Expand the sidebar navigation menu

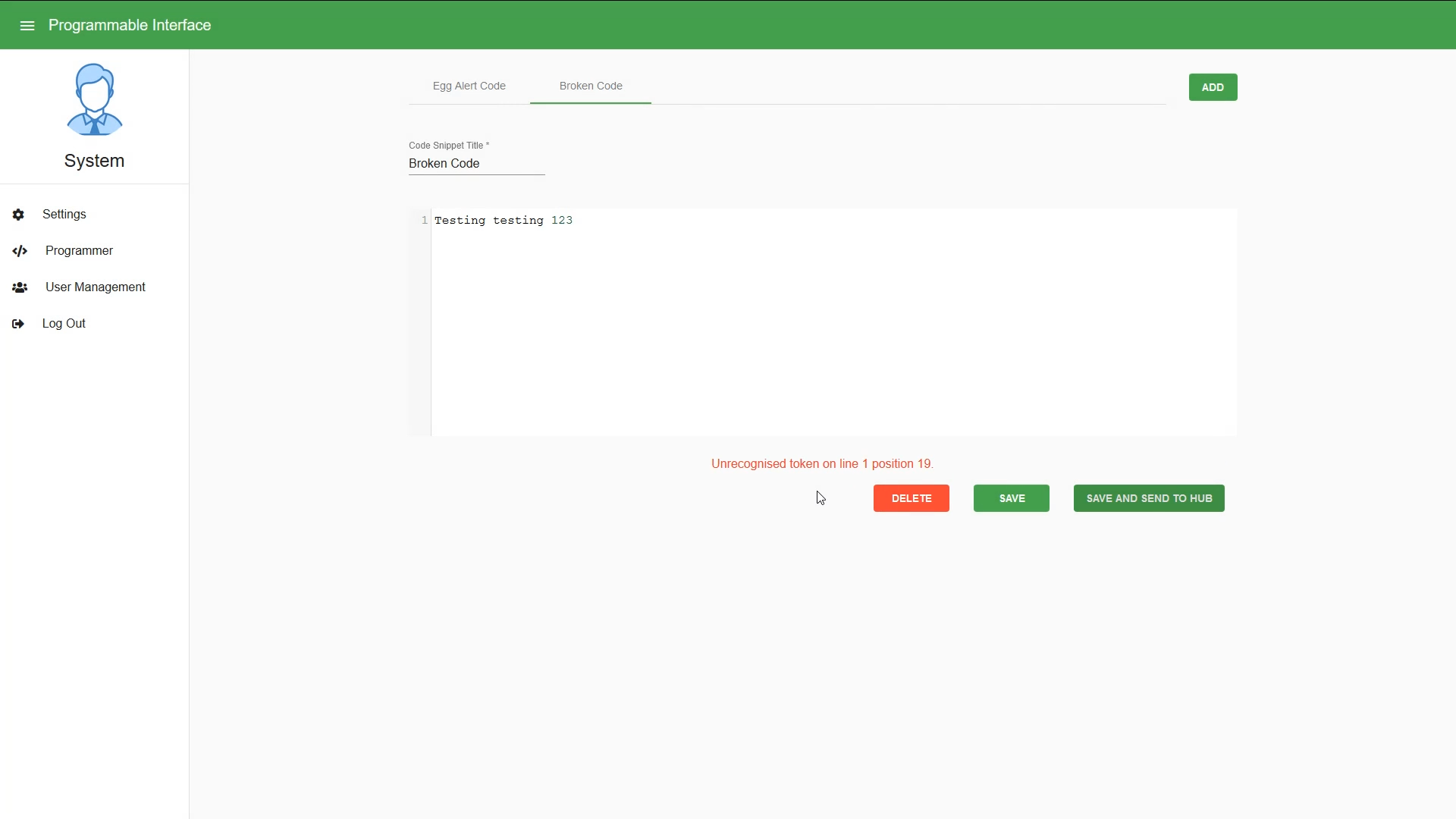[27, 25]
